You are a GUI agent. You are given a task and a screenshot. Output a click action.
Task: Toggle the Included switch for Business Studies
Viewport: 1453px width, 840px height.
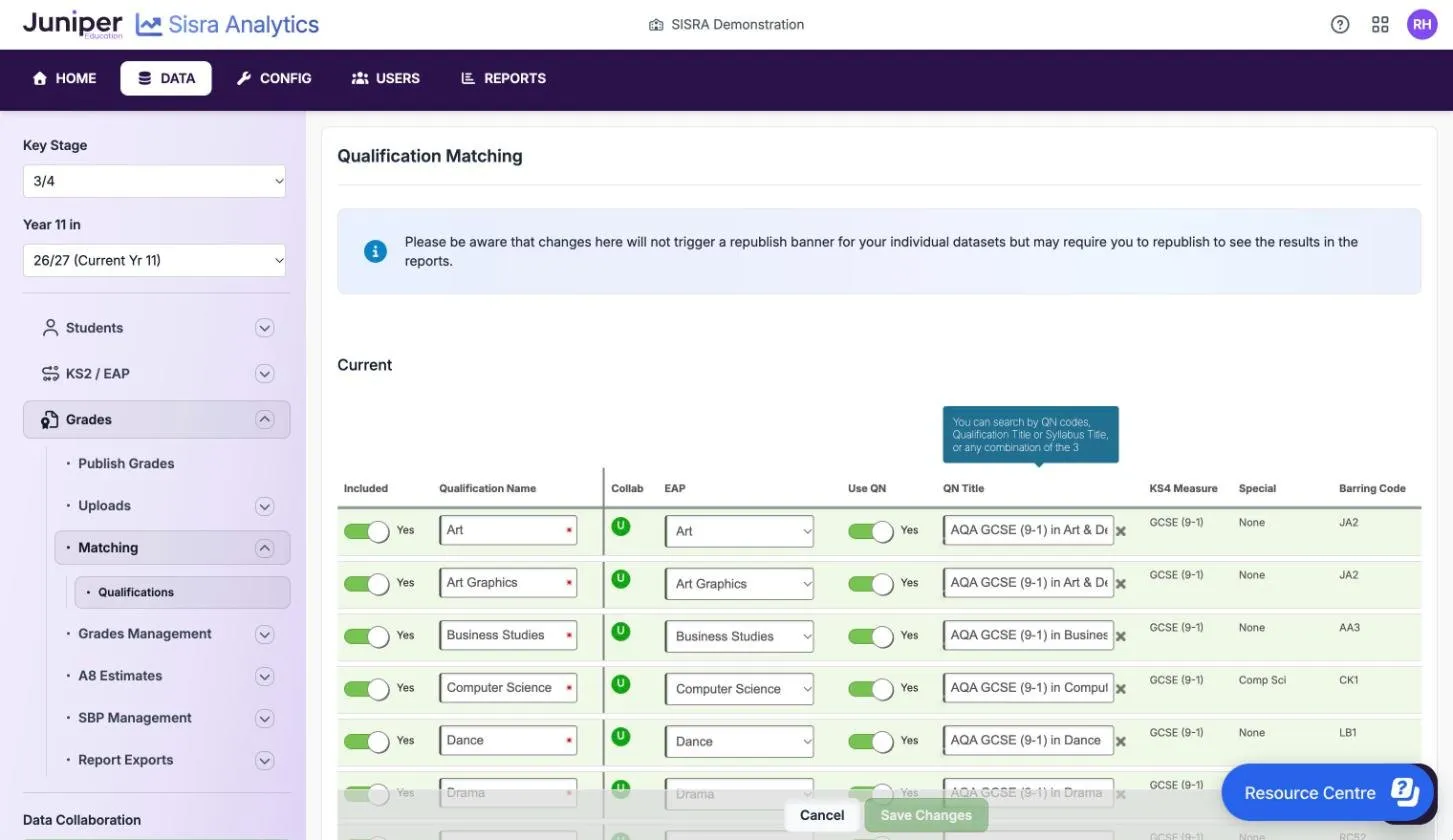click(366, 636)
